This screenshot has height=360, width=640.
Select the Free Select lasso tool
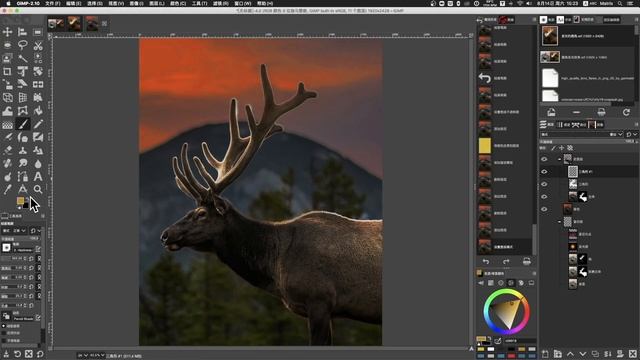22,45
